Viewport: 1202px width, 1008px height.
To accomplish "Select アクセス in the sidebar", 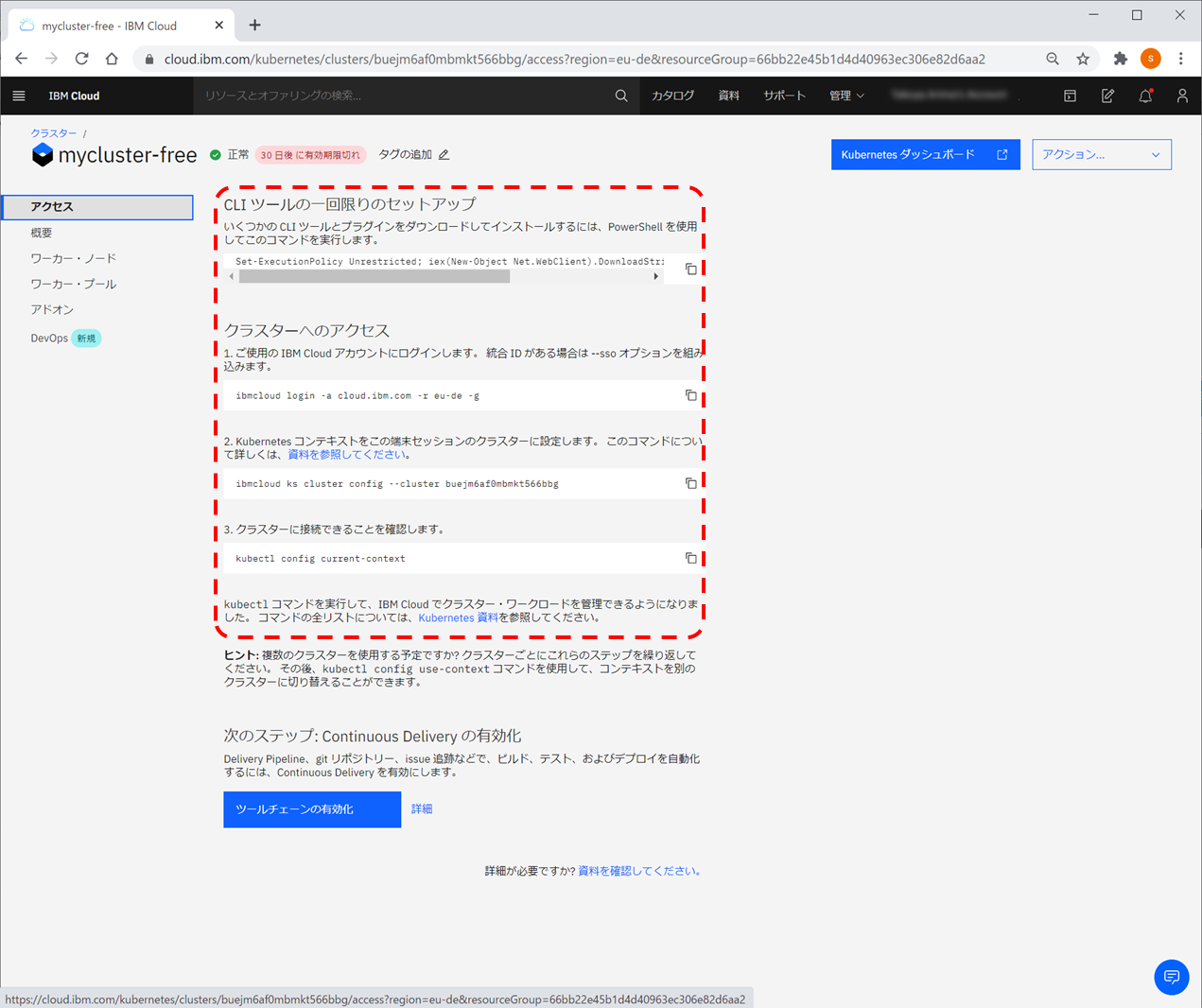I will [97, 207].
